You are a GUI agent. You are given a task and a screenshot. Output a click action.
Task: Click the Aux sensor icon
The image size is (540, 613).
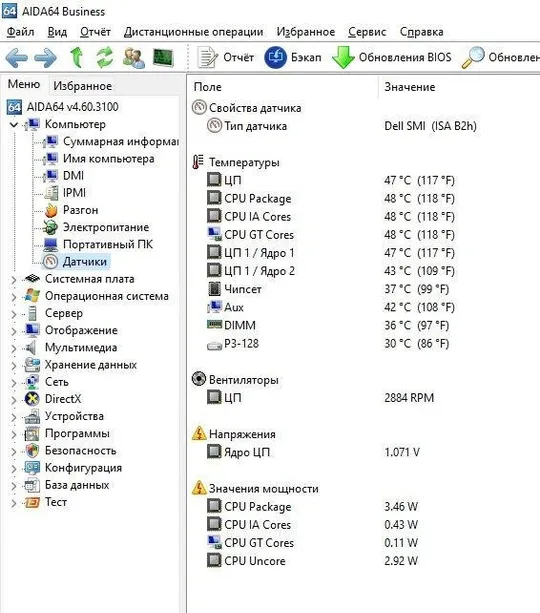[x=214, y=307]
